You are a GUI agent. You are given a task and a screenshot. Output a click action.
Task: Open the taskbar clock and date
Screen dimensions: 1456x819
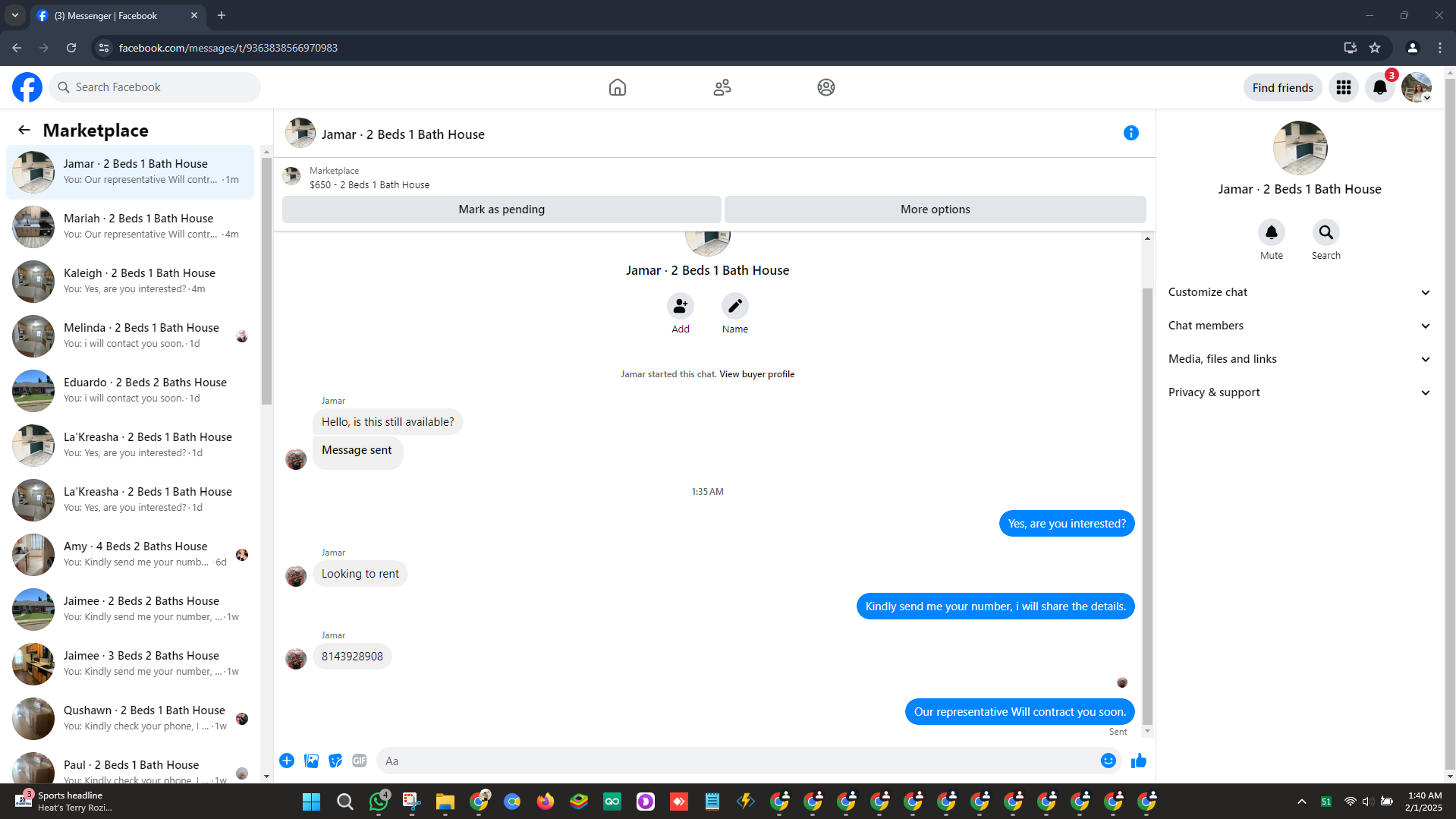pos(1423,802)
